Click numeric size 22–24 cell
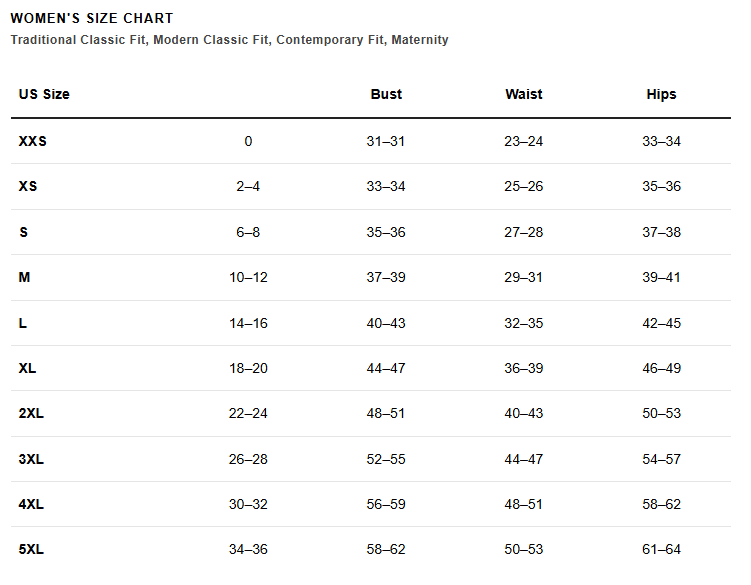751x585 pixels. [x=248, y=413]
